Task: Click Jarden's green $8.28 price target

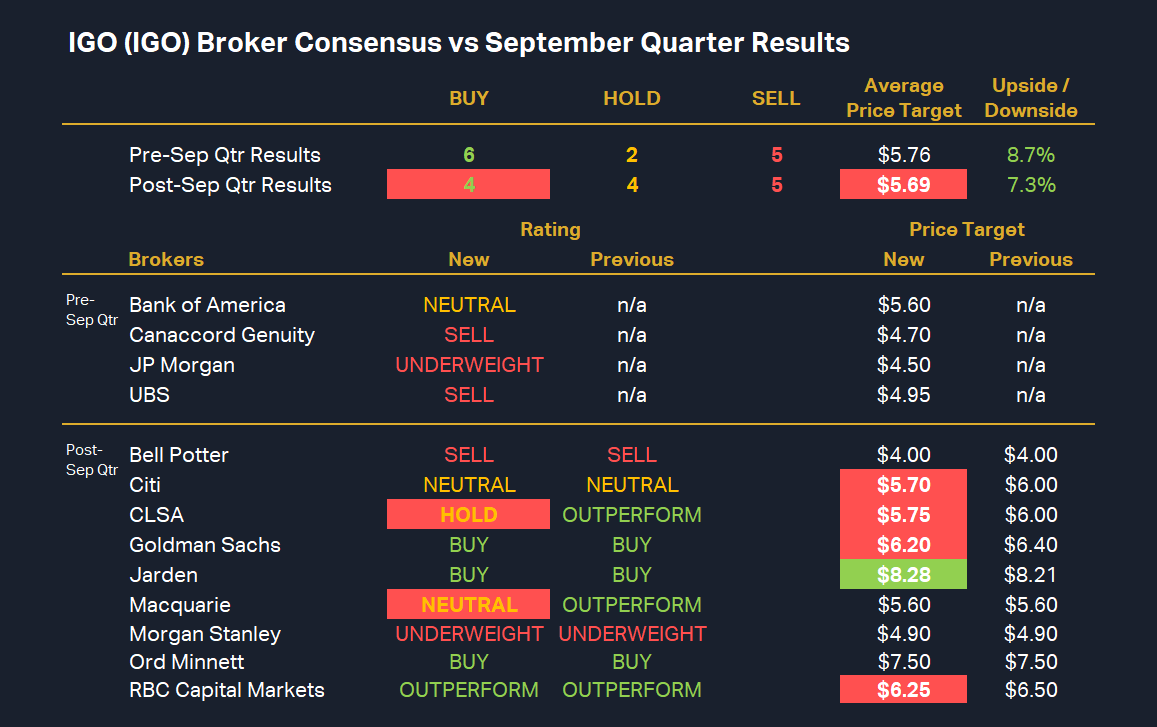Action: tap(903, 575)
